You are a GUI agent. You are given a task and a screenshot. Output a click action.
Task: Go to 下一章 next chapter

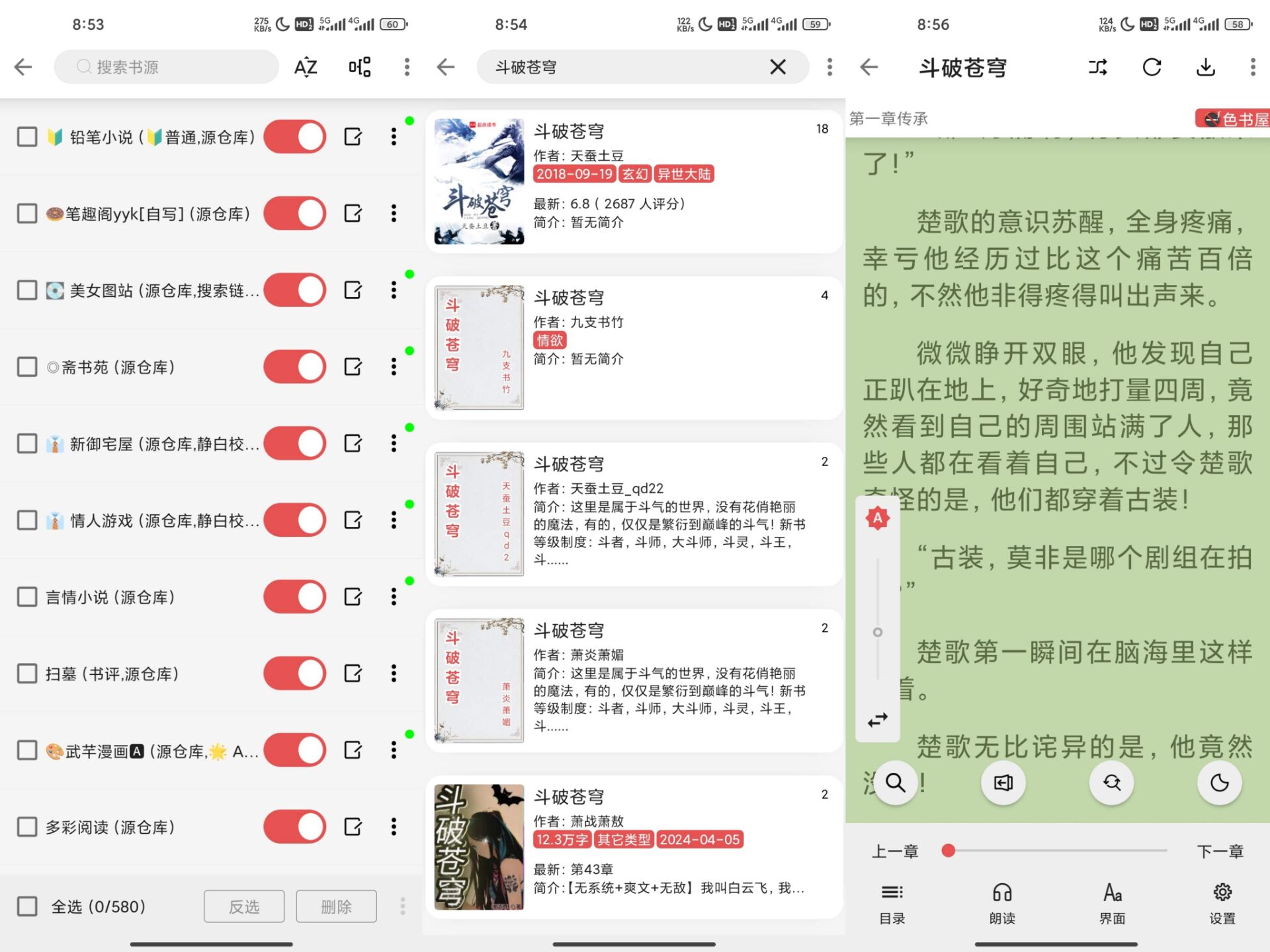coord(1220,851)
